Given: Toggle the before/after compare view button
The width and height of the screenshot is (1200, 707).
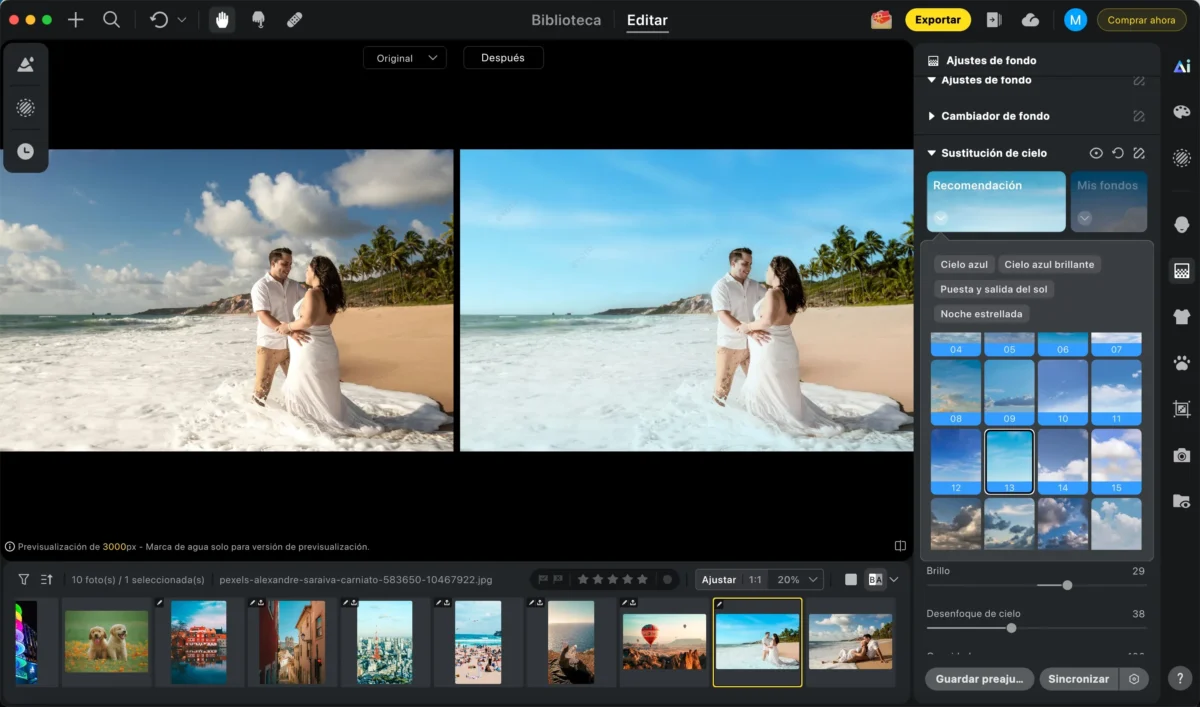Looking at the screenshot, I should click(x=875, y=579).
